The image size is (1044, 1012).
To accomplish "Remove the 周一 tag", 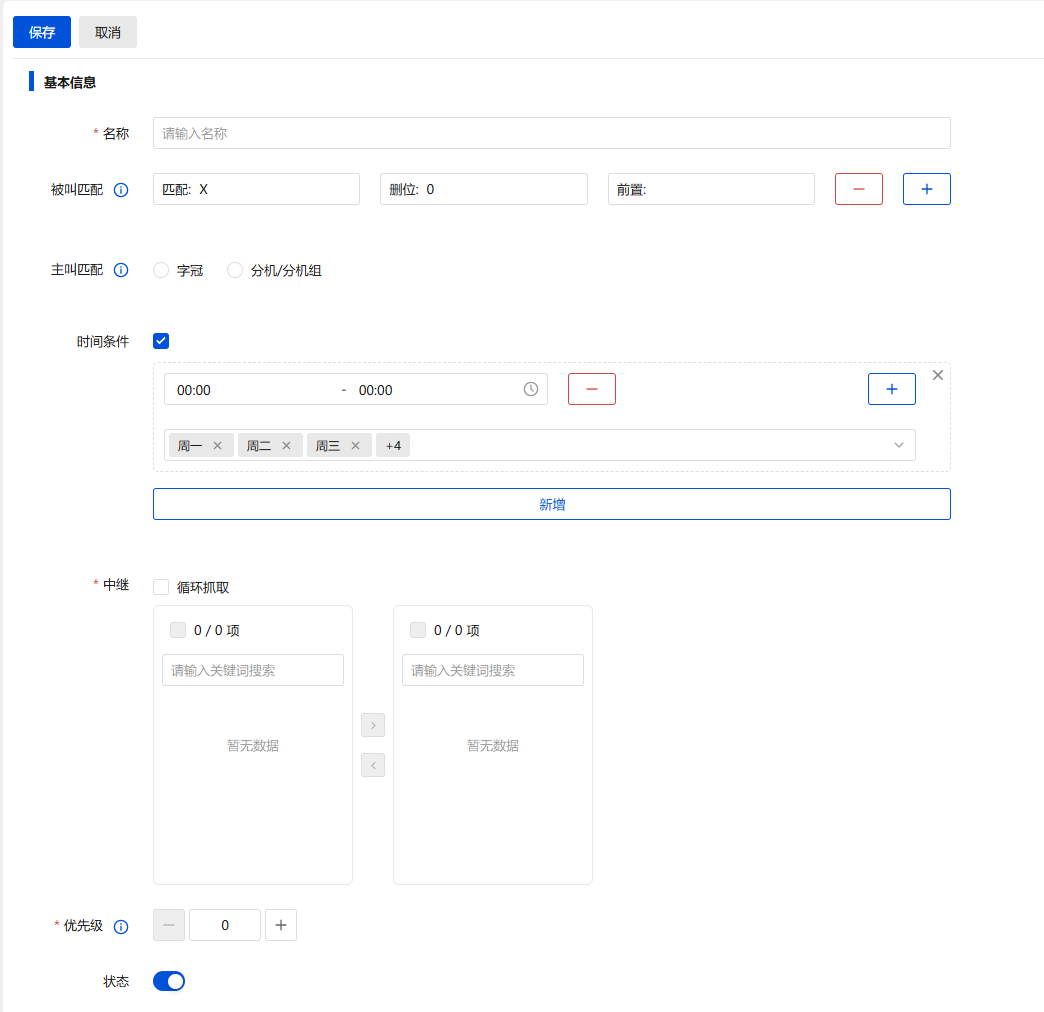I will pos(217,446).
